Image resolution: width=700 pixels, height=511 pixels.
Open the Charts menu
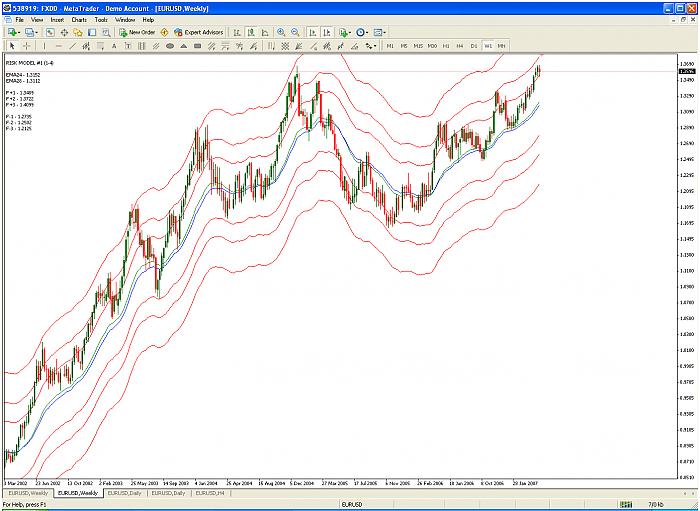[x=79, y=20]
